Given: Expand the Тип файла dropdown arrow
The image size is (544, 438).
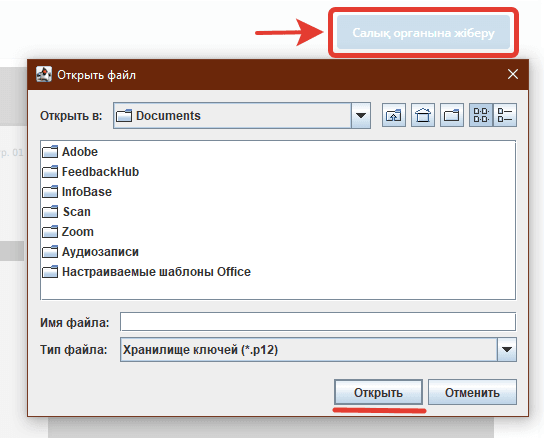Looking at the screenshot, I should [507, 349].
